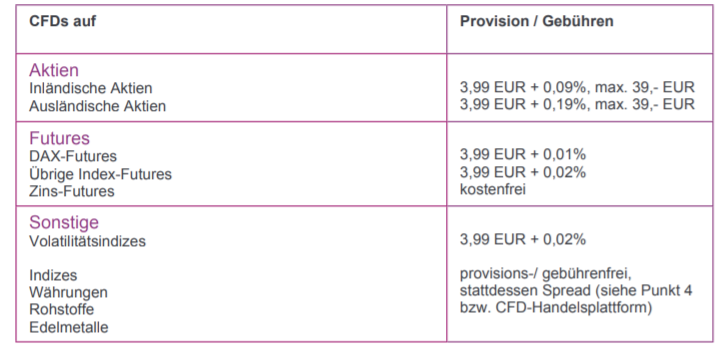Select the purple 'Futures' section heading

[60, 138]
